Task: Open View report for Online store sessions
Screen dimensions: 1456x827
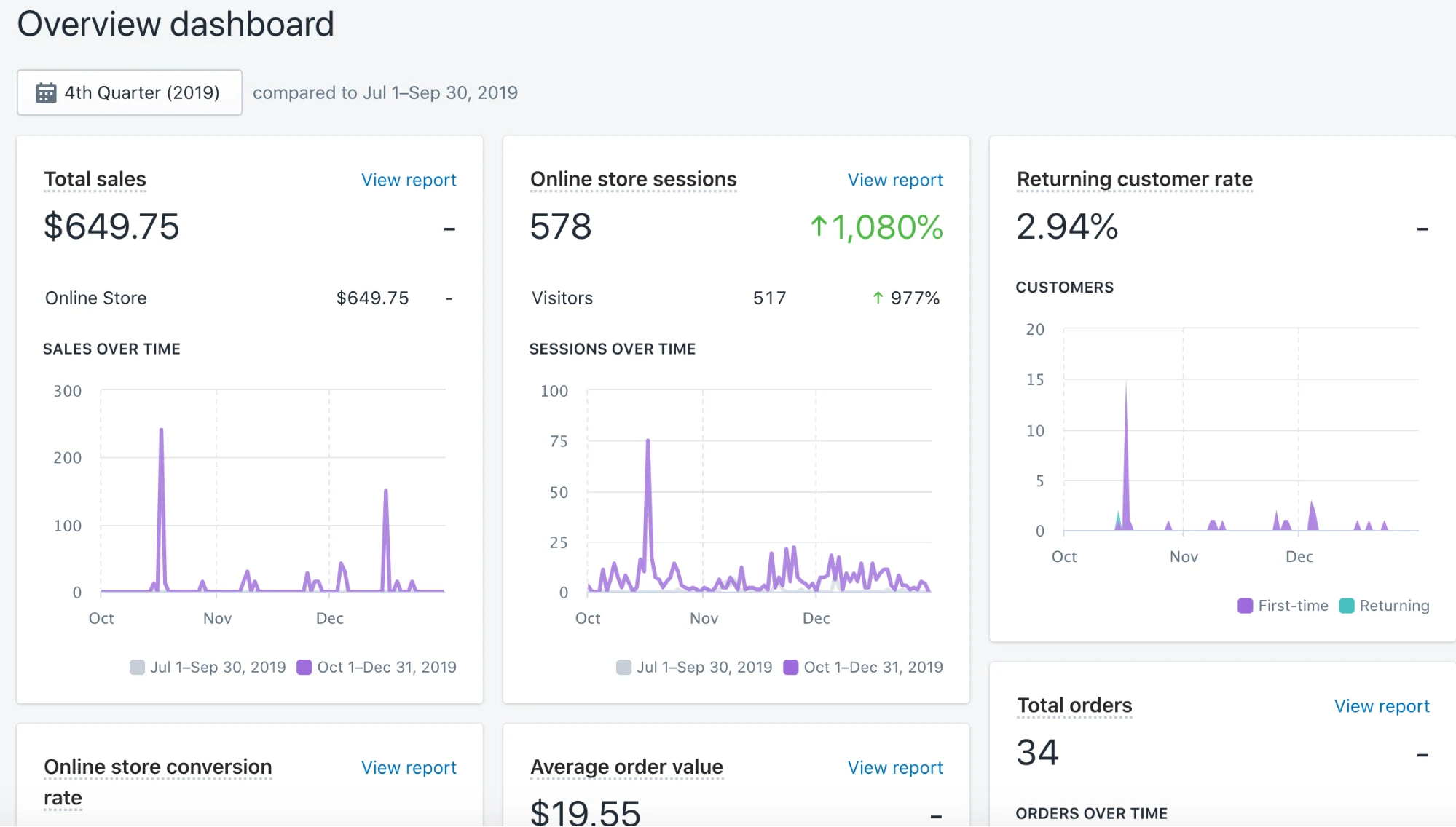Action: pos(894,180)
